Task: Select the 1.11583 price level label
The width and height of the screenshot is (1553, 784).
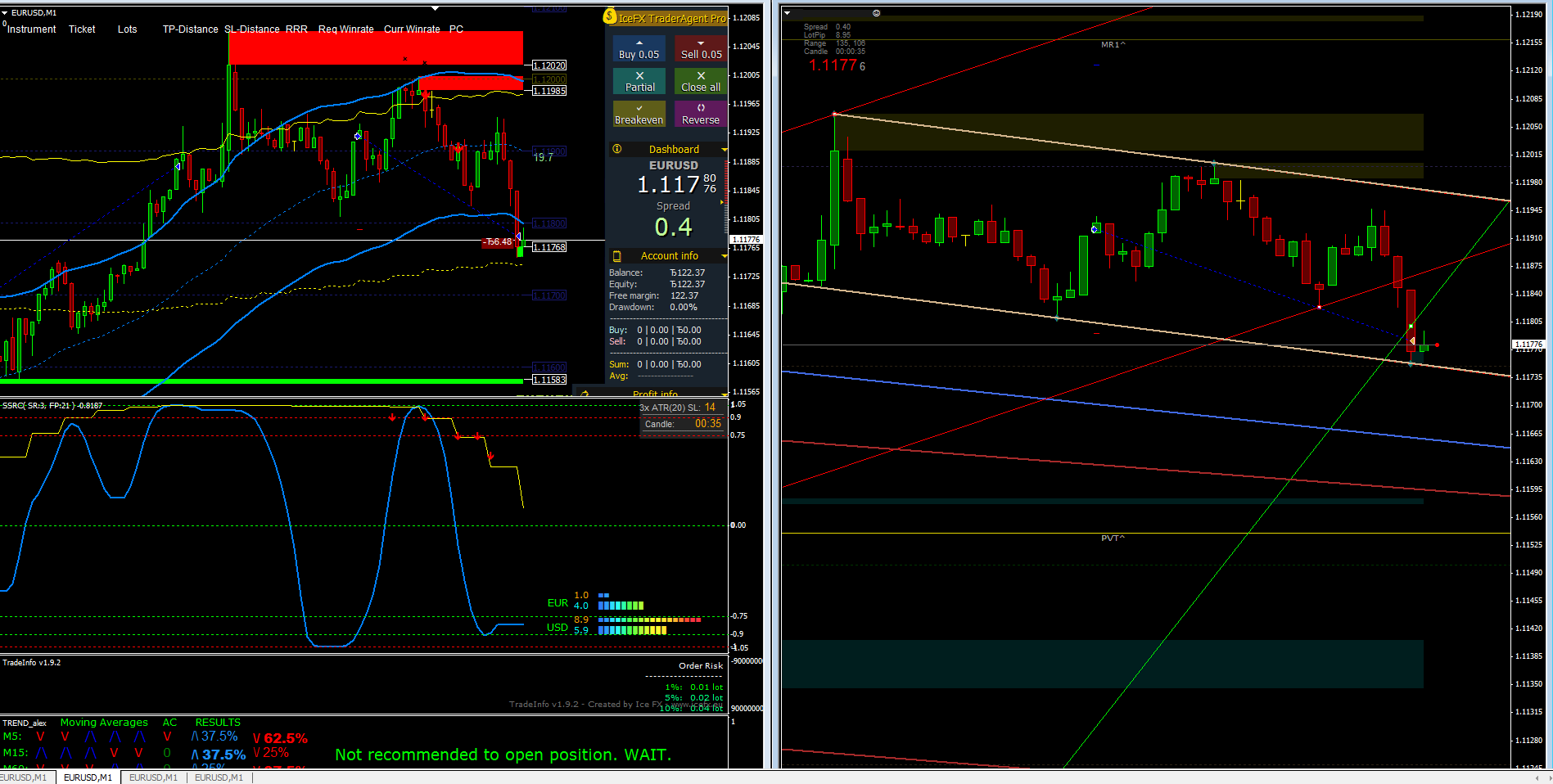Action: pos(549,380)
